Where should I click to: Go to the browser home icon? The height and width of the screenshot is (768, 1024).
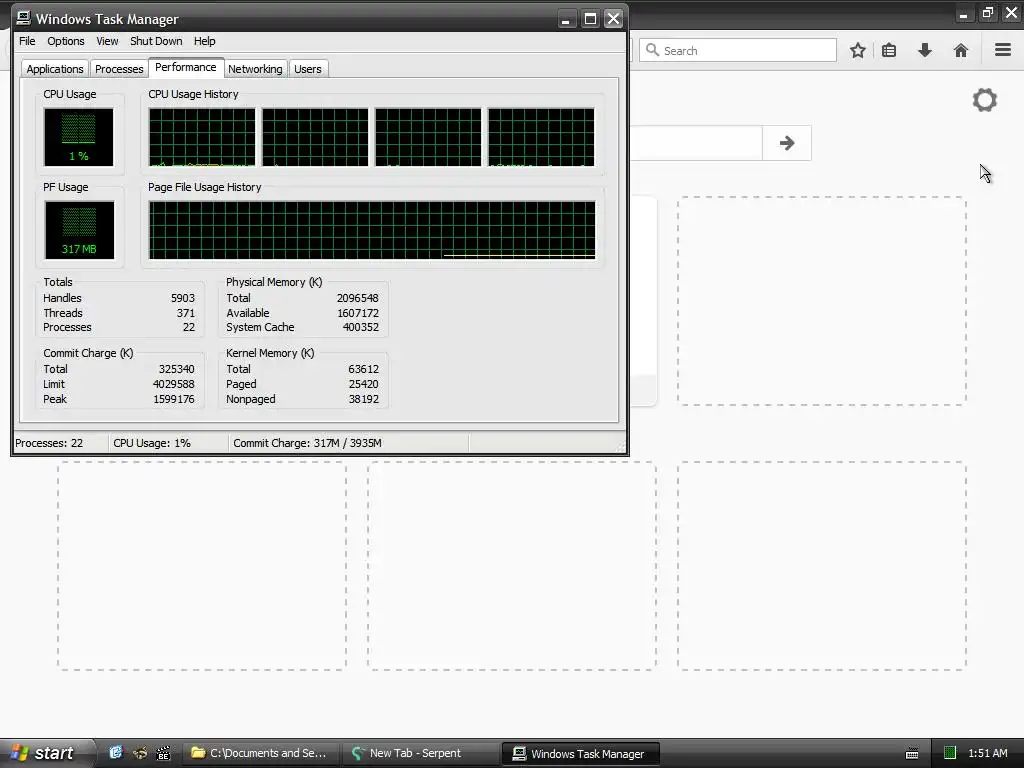click(x=961, y=50)
